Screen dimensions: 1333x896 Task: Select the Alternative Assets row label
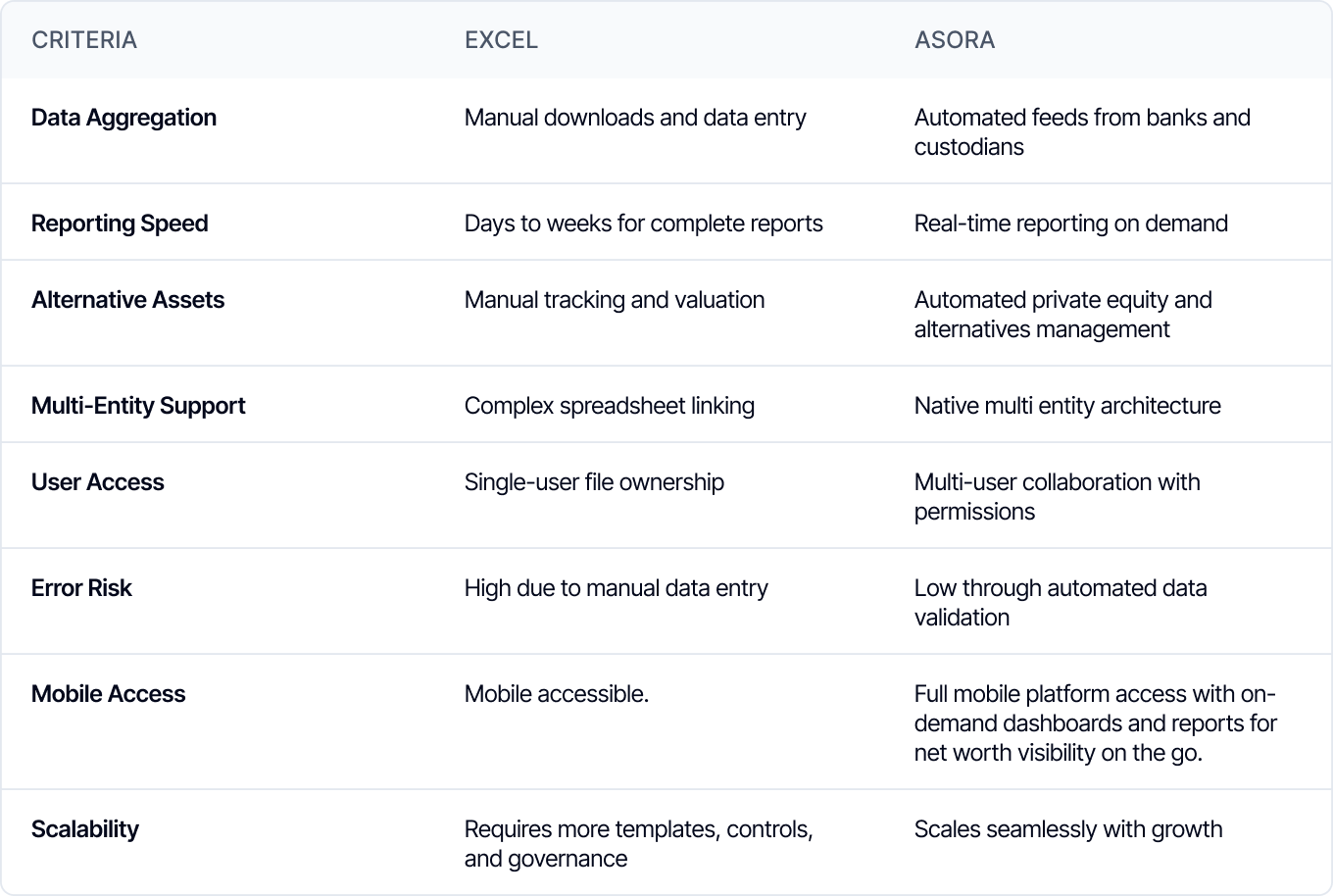point(127,300)
